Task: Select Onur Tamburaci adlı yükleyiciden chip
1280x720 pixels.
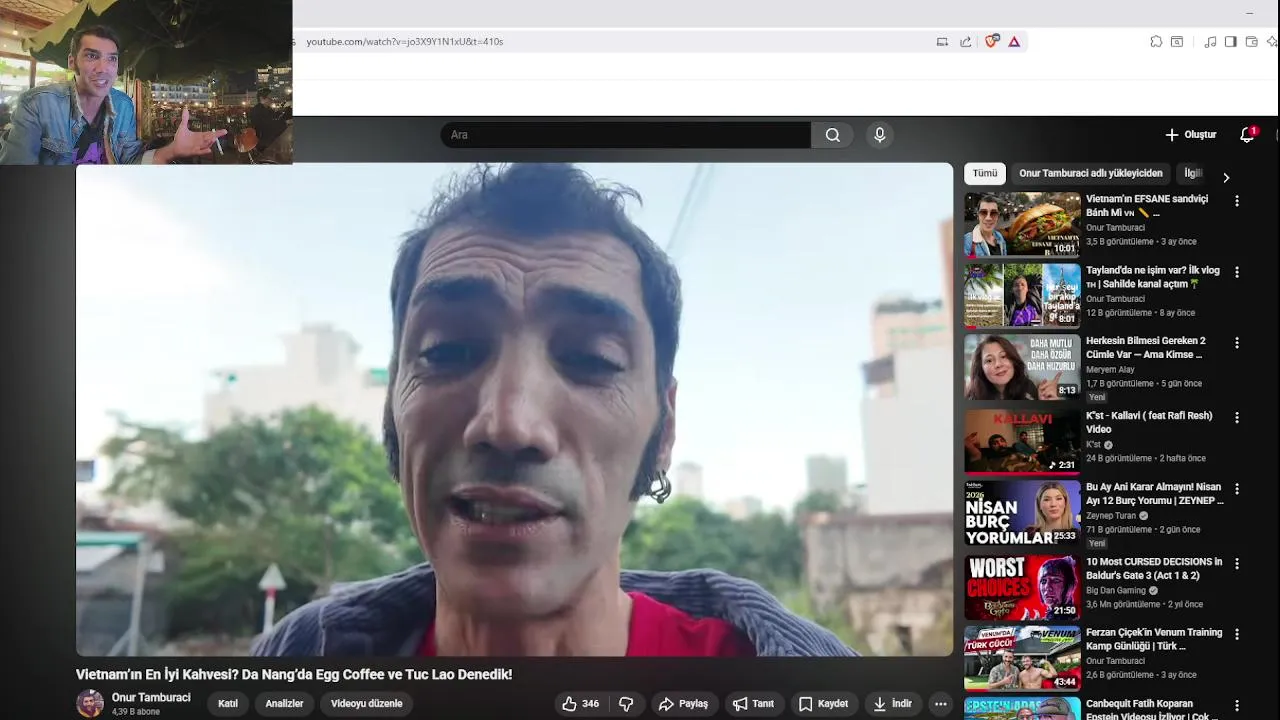Action: tap(1090, 173)
